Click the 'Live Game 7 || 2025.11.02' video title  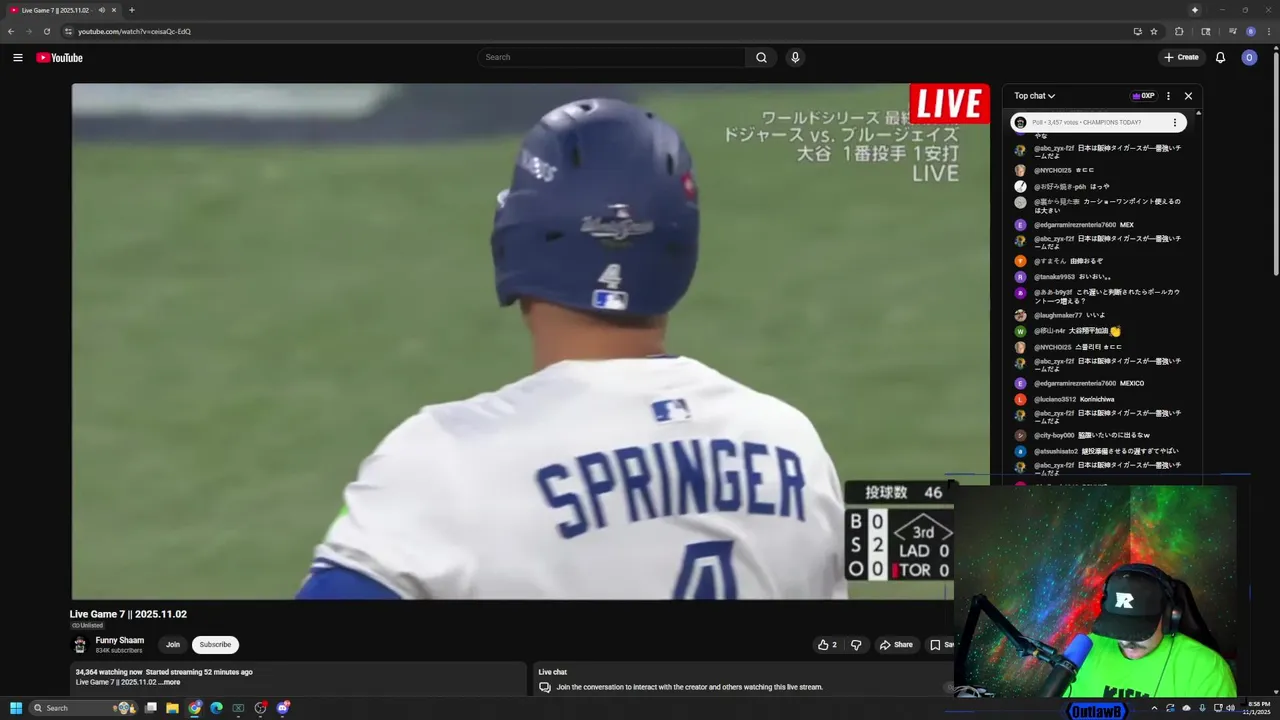pos(128,614)
